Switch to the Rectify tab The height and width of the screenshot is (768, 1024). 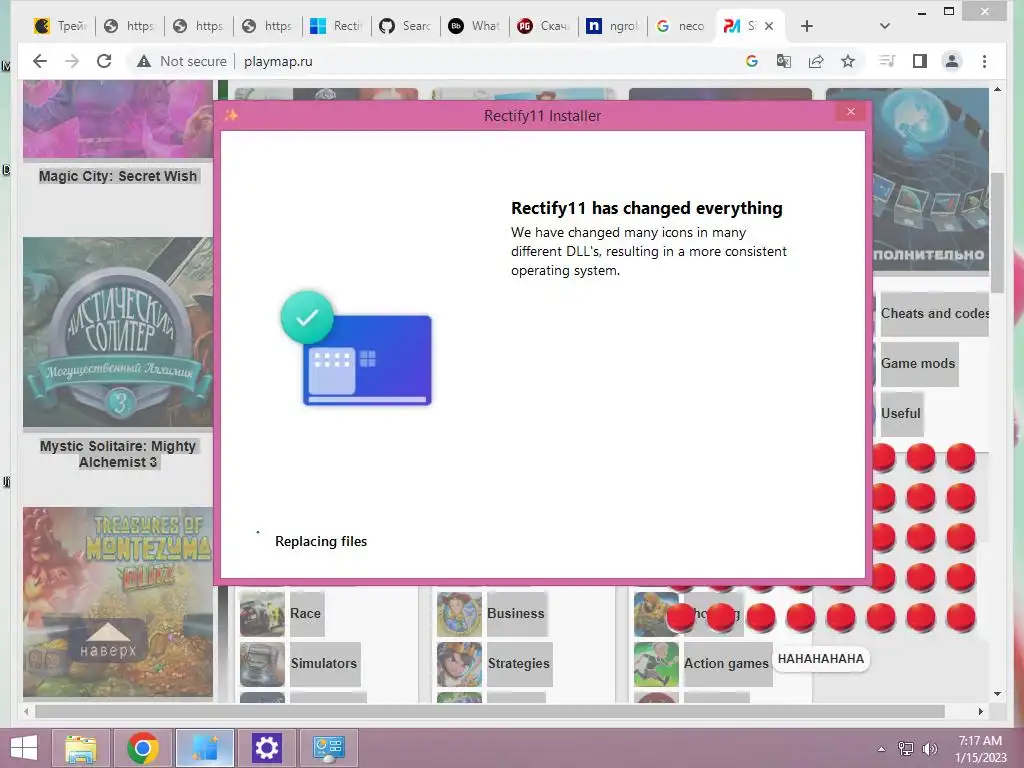tap(336, 26)
